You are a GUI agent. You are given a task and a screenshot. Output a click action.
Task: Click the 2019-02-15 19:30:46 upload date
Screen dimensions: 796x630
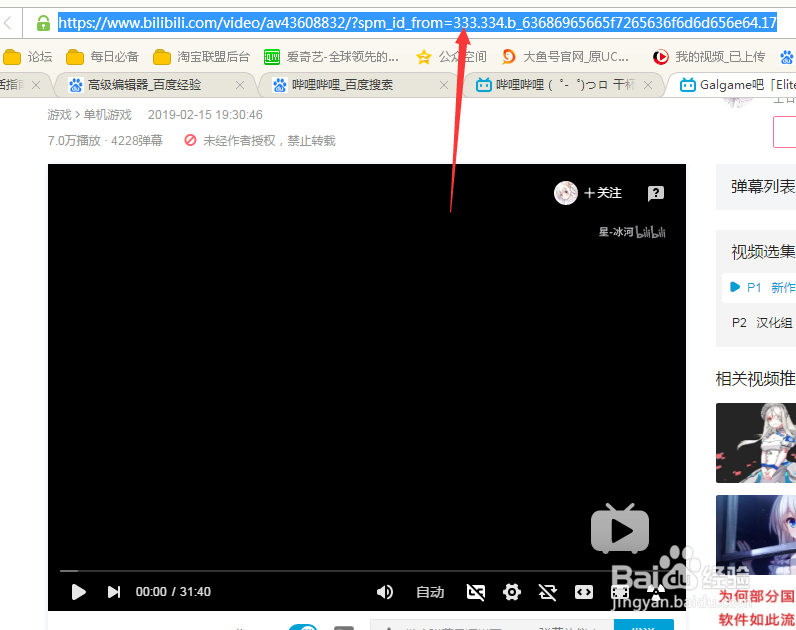(x=205, y=115)
